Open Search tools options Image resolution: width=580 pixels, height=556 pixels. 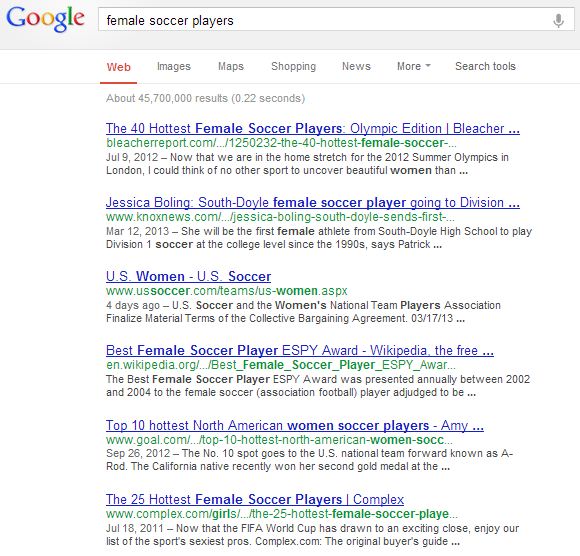coord(485,66)
